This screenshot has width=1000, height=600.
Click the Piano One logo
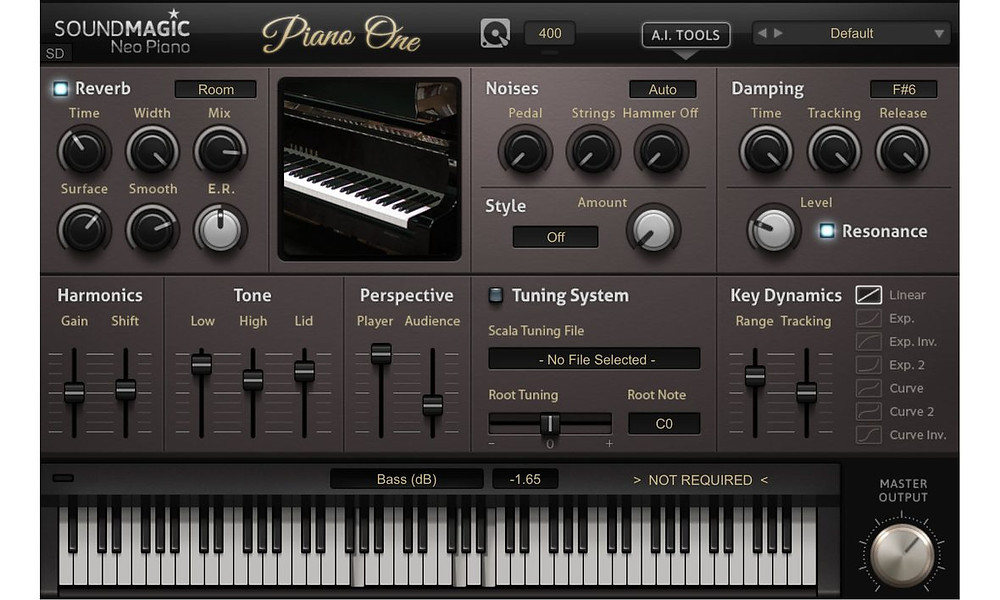click(x=342, y=34)
